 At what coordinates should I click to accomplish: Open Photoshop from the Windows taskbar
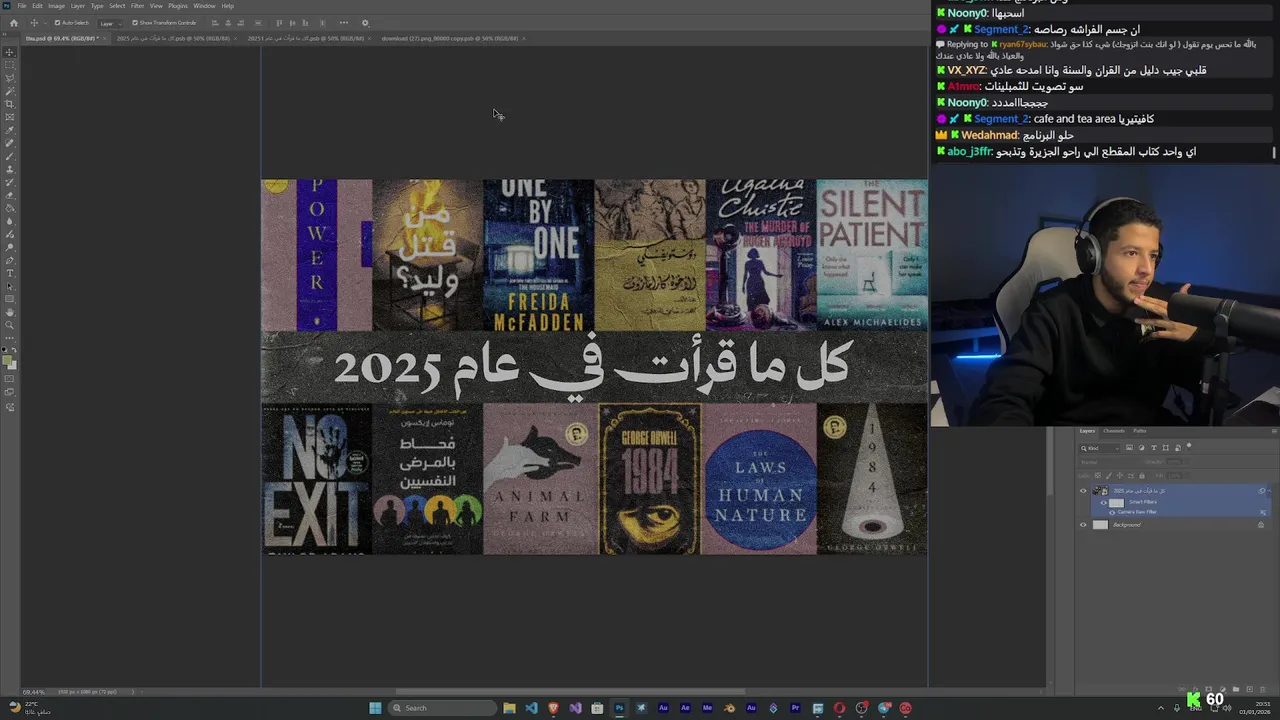619,708
